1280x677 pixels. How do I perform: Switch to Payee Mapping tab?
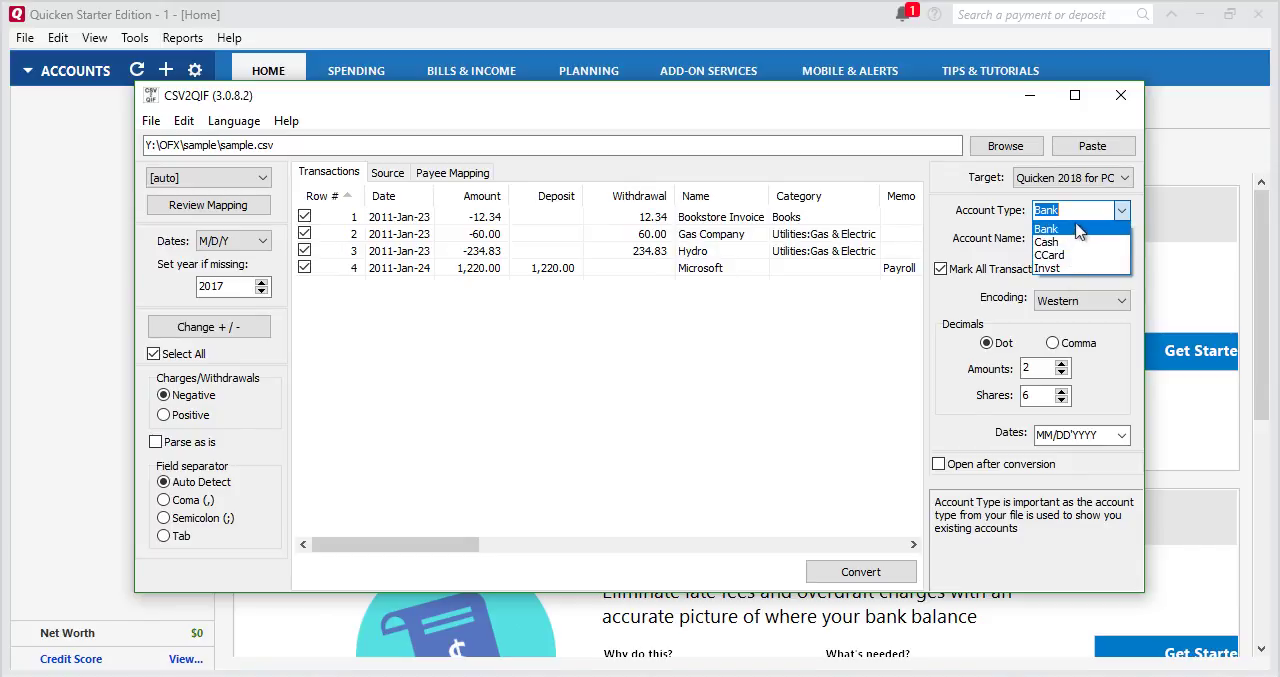click(x=452, y=173)
